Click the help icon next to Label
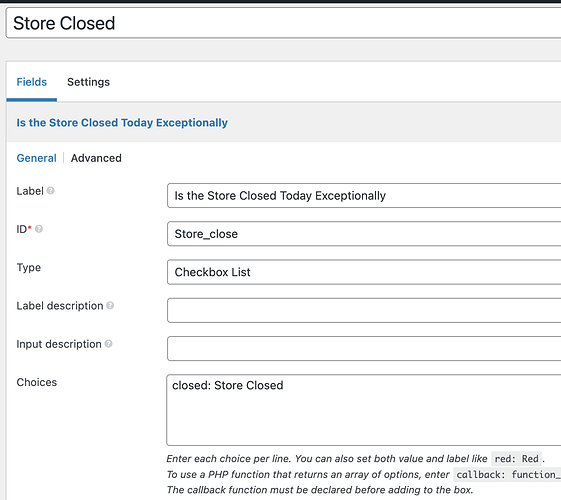The height and width of the screenshot is (500, 561). (x=50, y=191)
